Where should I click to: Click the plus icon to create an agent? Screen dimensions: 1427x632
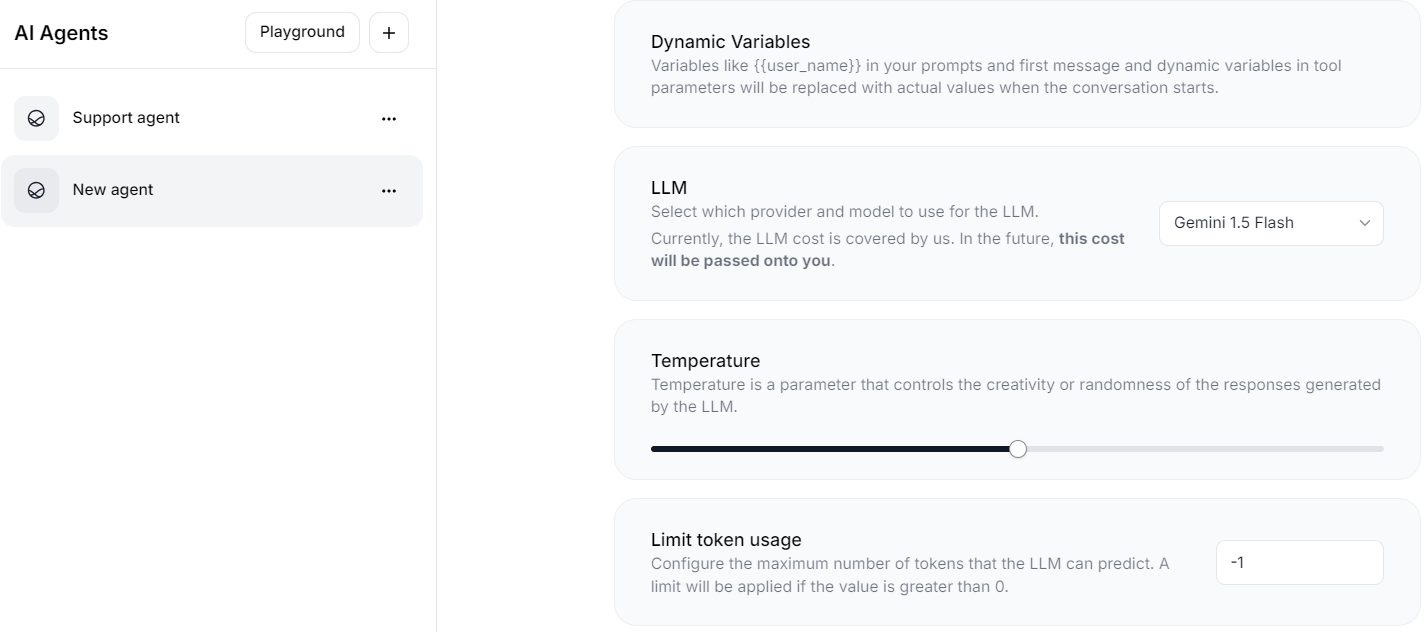click(x=389, y=32)
